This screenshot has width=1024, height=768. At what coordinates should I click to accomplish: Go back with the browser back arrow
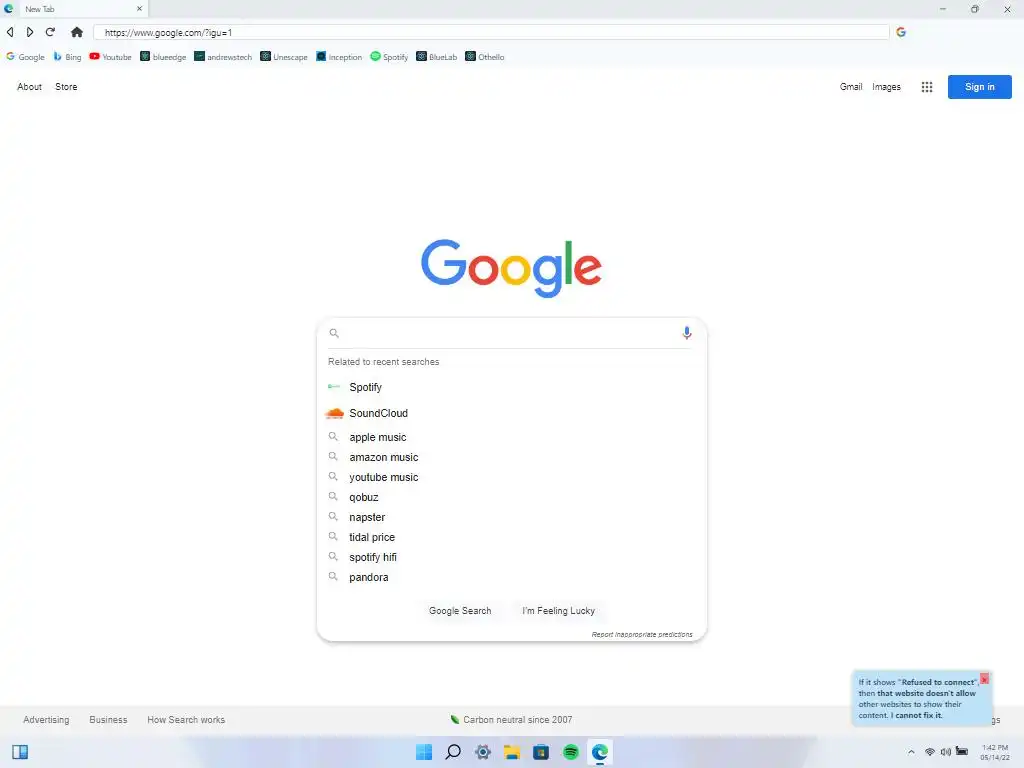point(10,32)
